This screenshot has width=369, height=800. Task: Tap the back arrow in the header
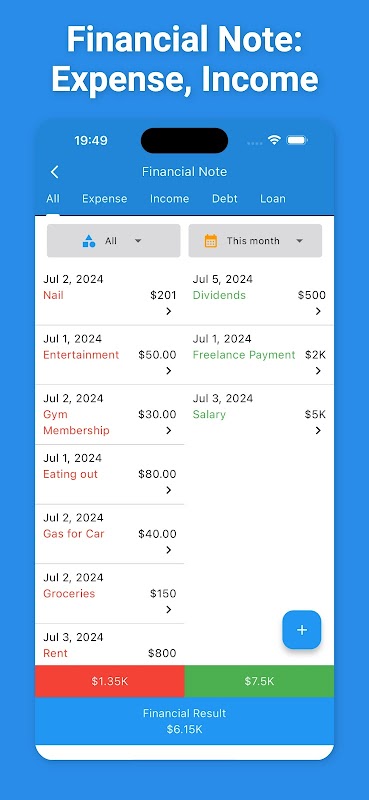click(55, 172)
